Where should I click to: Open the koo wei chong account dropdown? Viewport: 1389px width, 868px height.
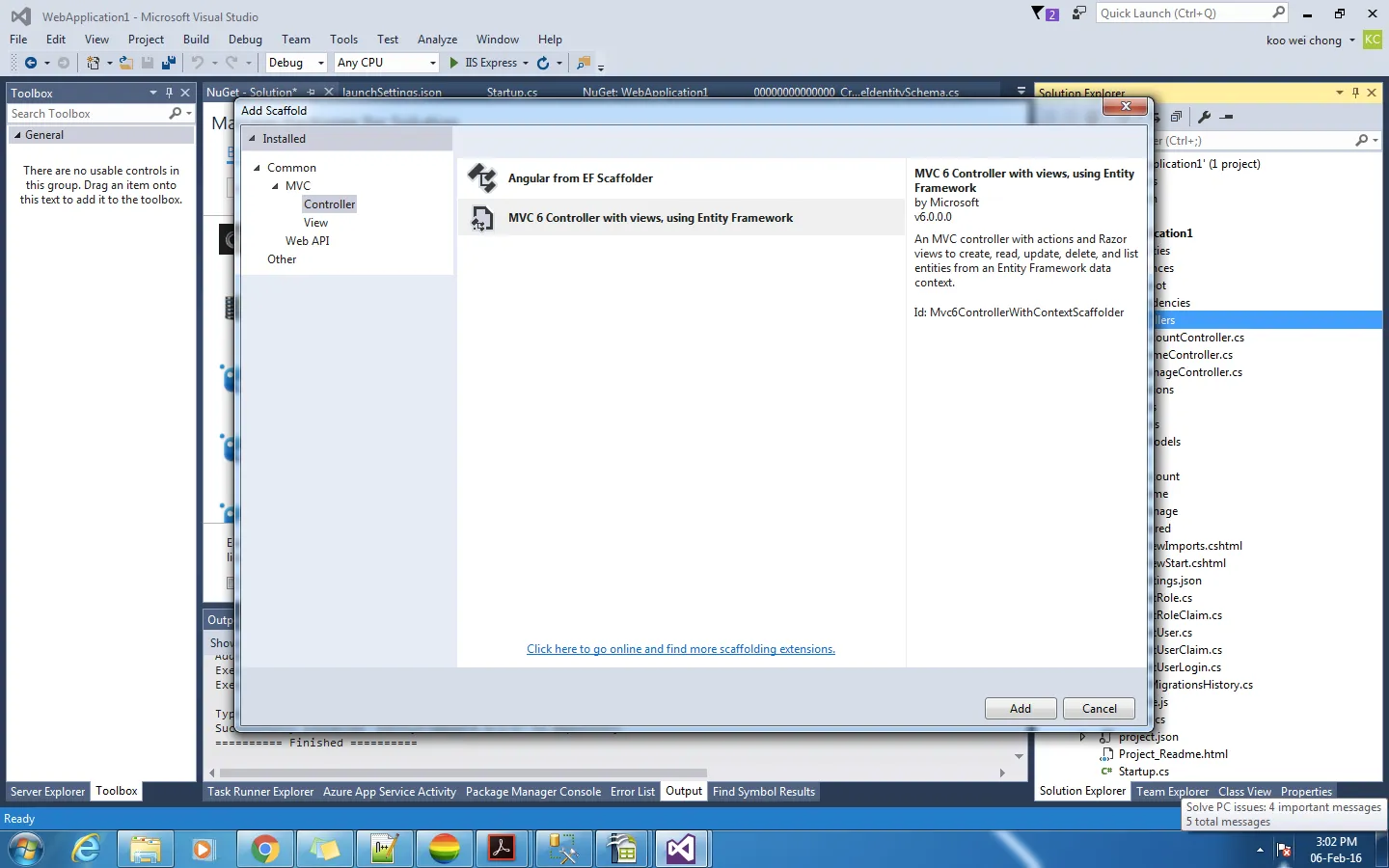point(1352,41)
